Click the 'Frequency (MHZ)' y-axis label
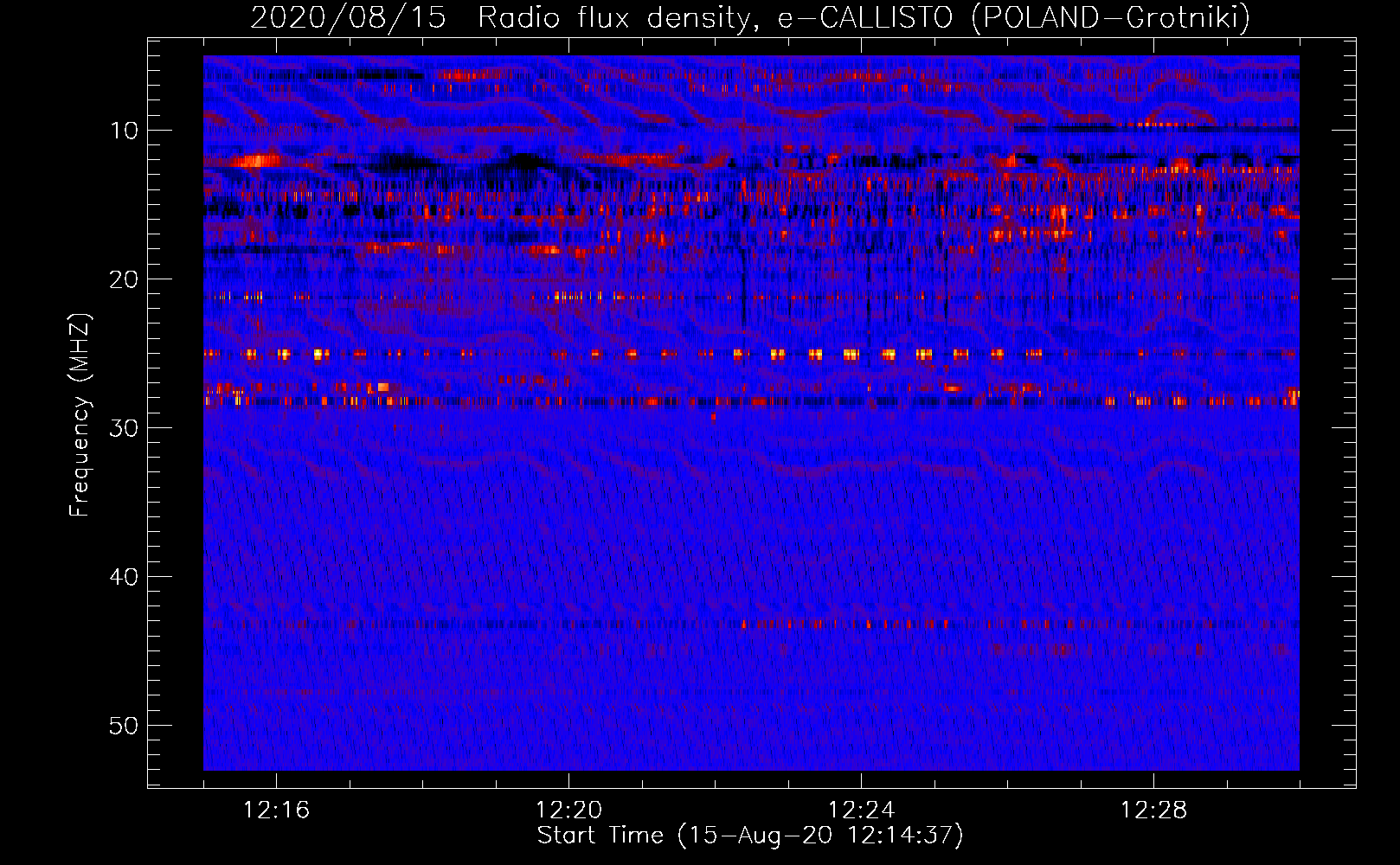Image resolution: width=1400 pixels, height=865 pixels. coord(80,415)
